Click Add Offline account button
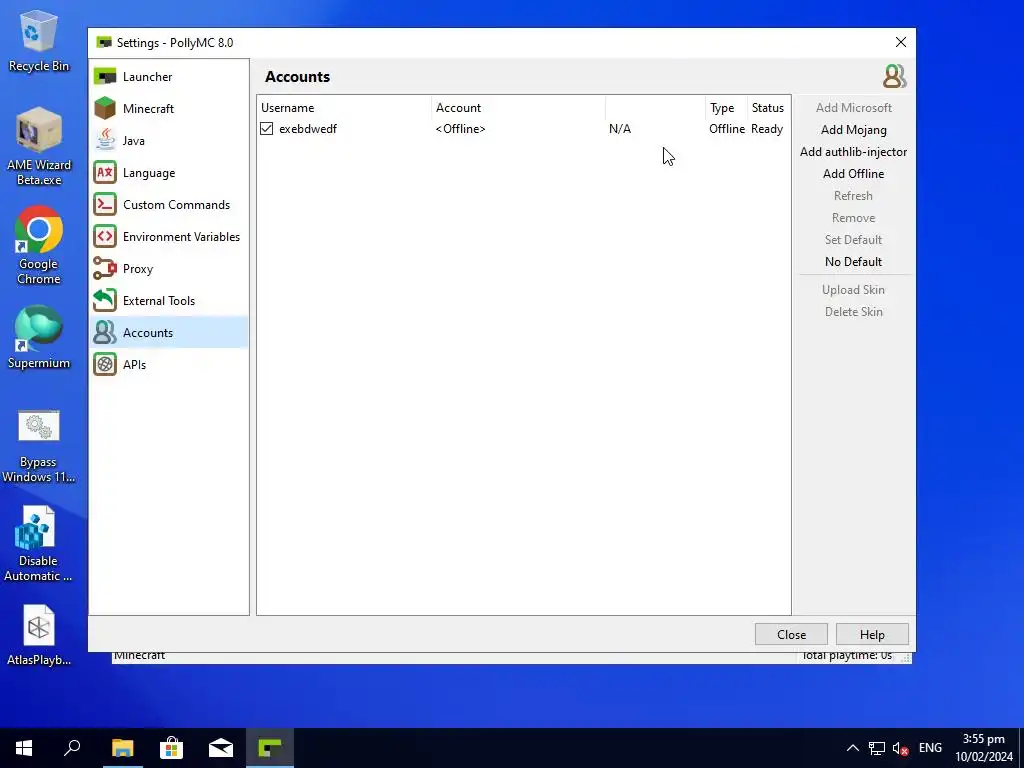This screenshot has width=1024, height=768. (x=854, y=174)
